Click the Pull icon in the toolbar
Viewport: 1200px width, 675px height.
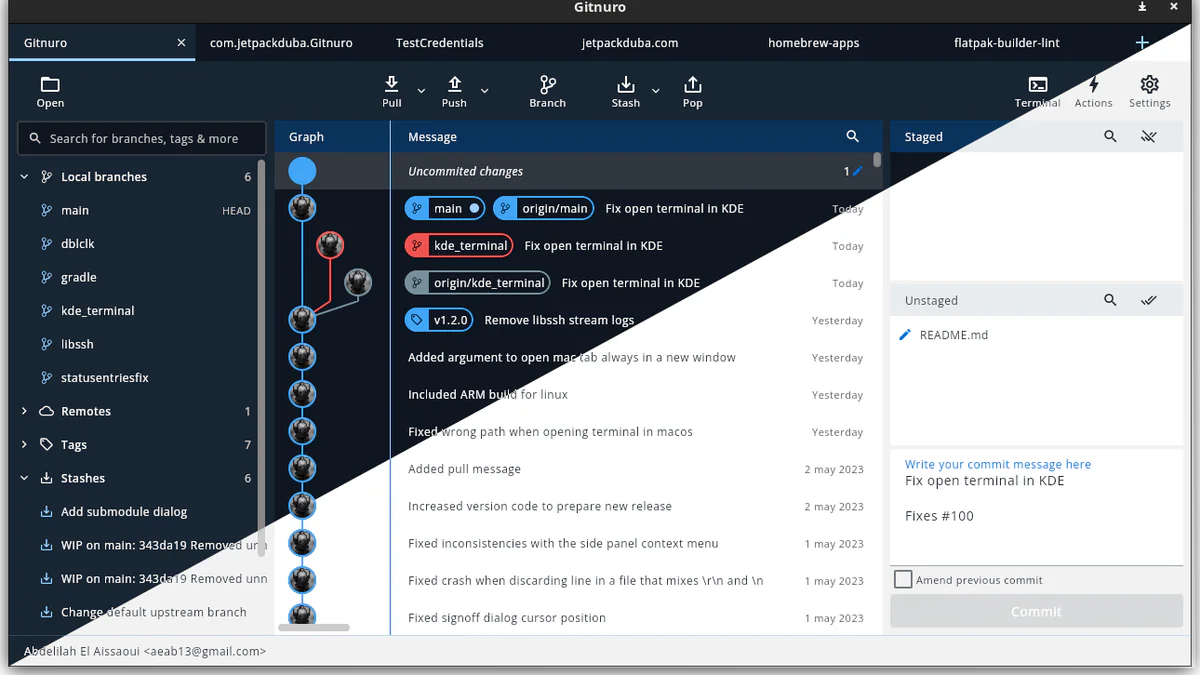391,85
